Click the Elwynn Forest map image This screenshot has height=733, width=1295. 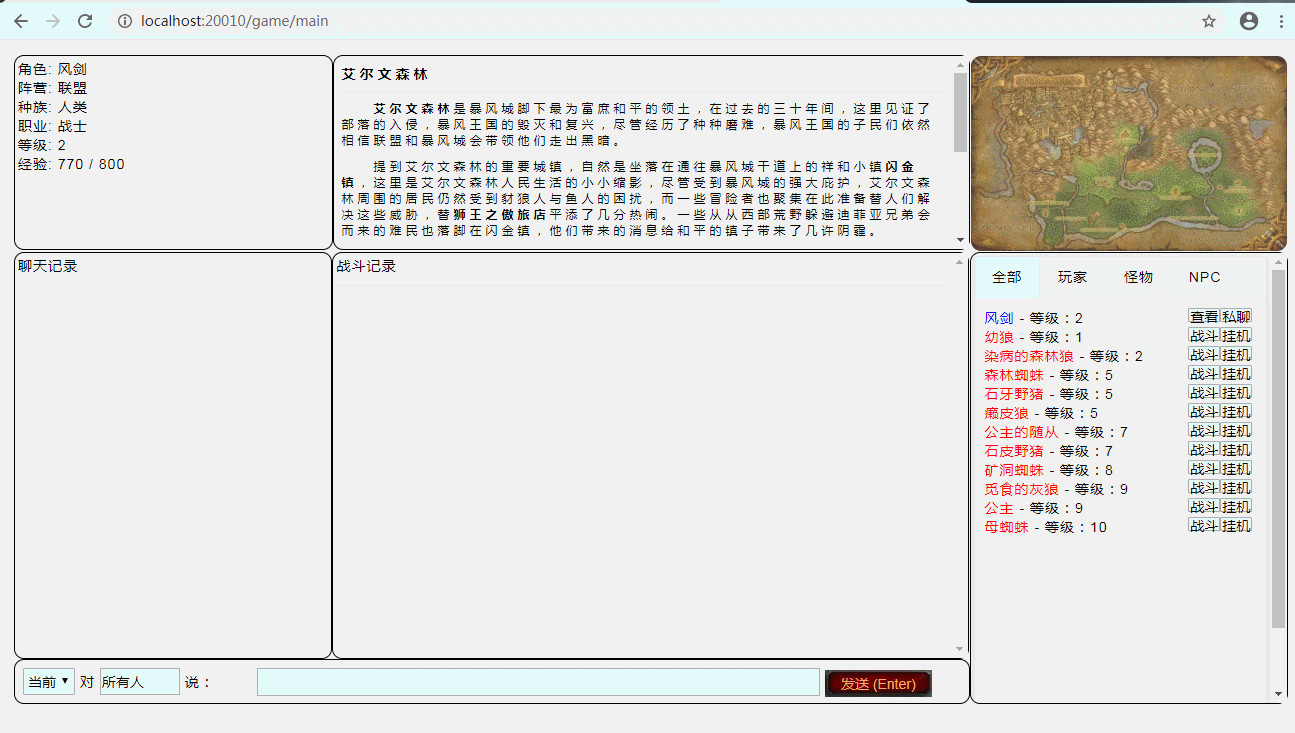(x=1128, y=153)
